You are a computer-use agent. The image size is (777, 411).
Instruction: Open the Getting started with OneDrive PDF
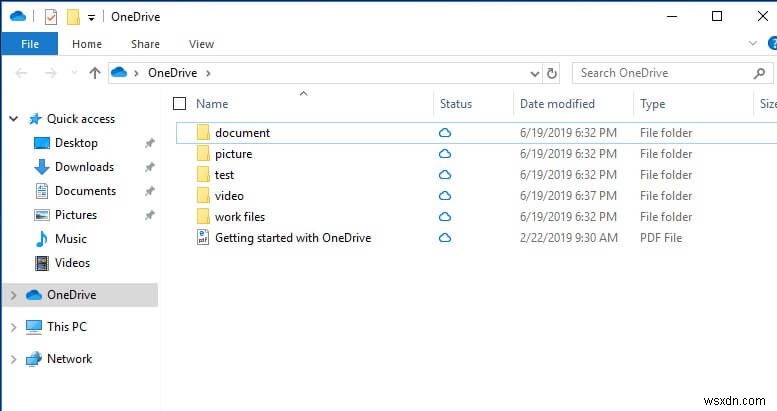tap(292, 238)
